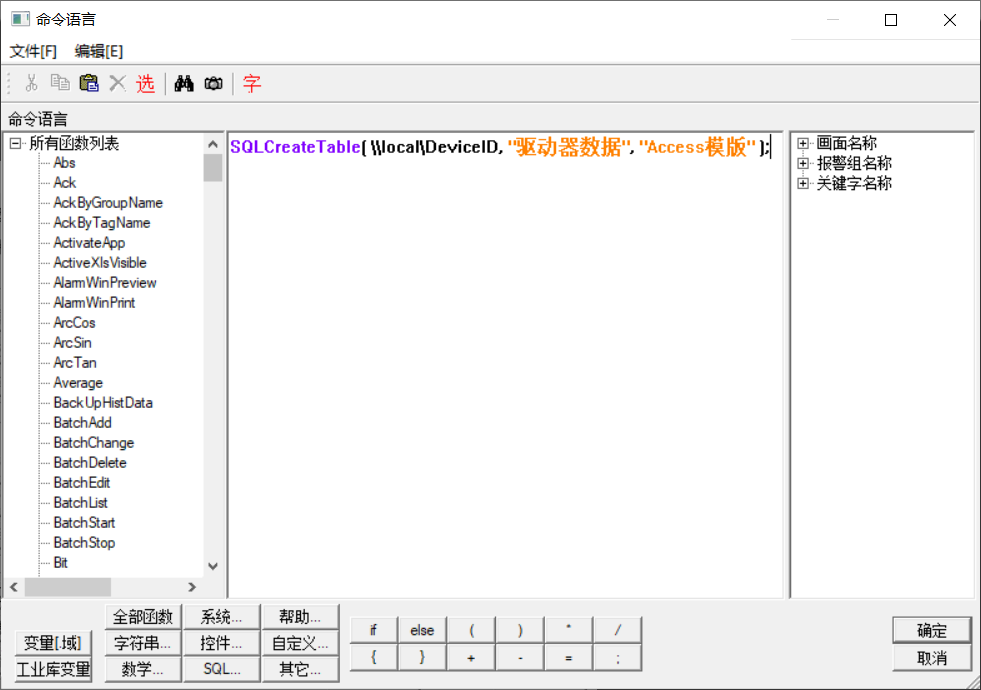Insert the opening curly brace button

point(374,657)
